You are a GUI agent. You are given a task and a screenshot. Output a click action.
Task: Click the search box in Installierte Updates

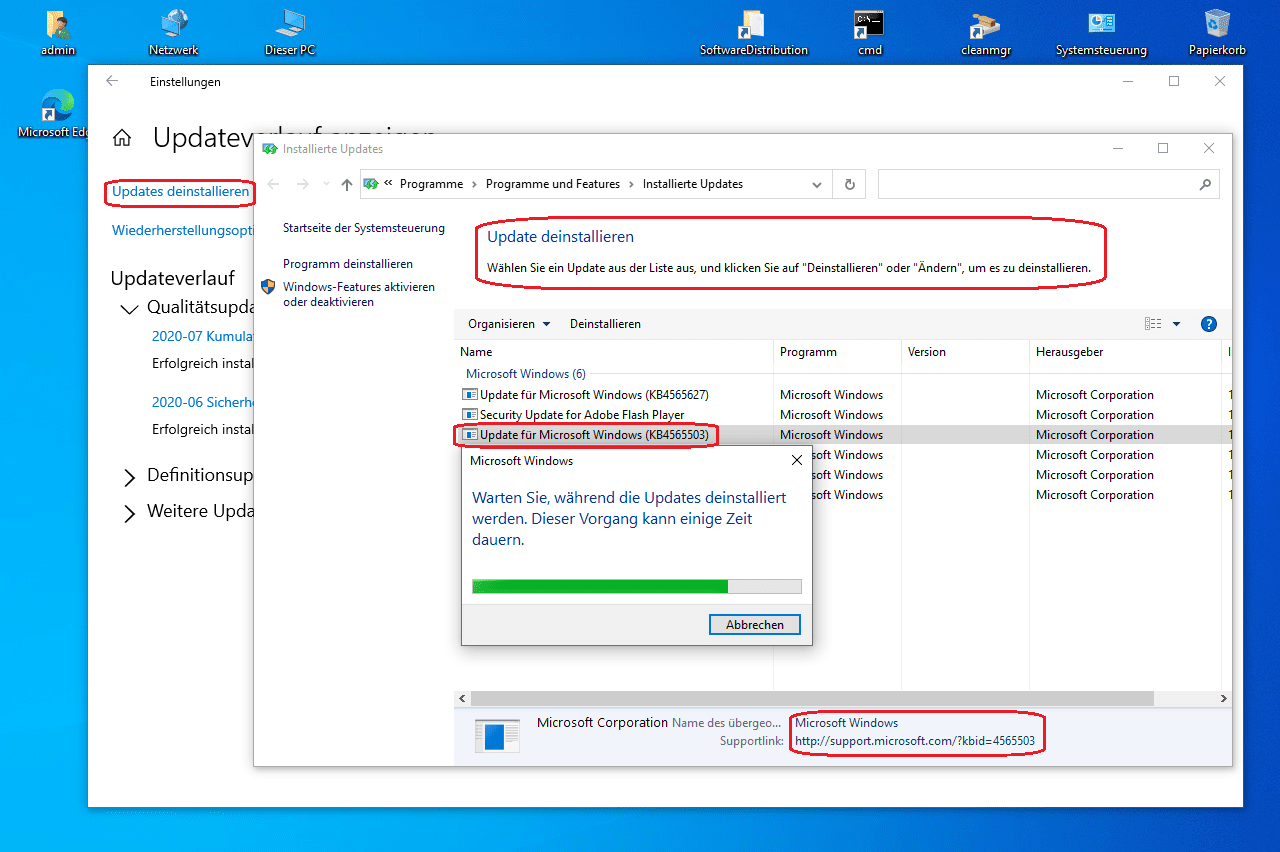click(1048, 184)
